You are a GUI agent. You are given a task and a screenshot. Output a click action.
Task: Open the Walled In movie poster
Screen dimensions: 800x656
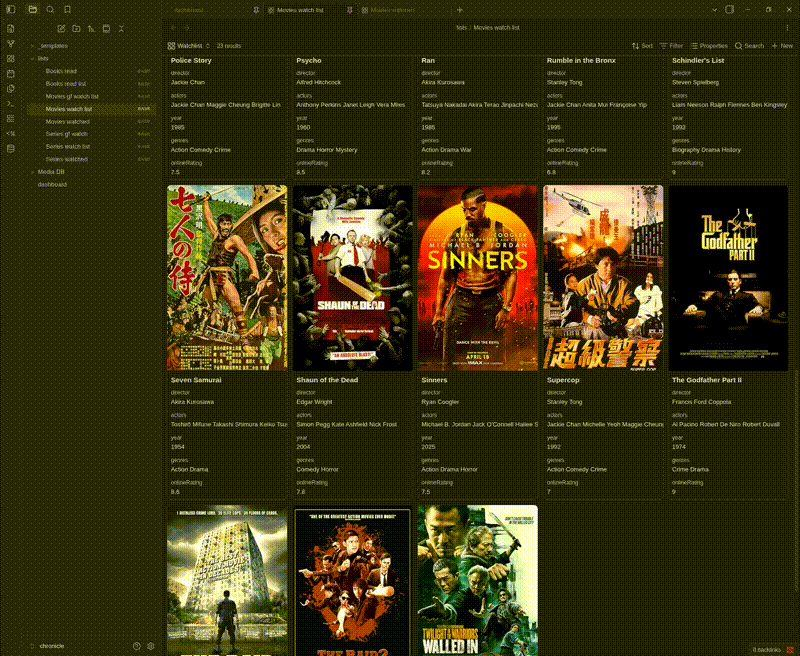pyautogui.click(x=478, y=581)
